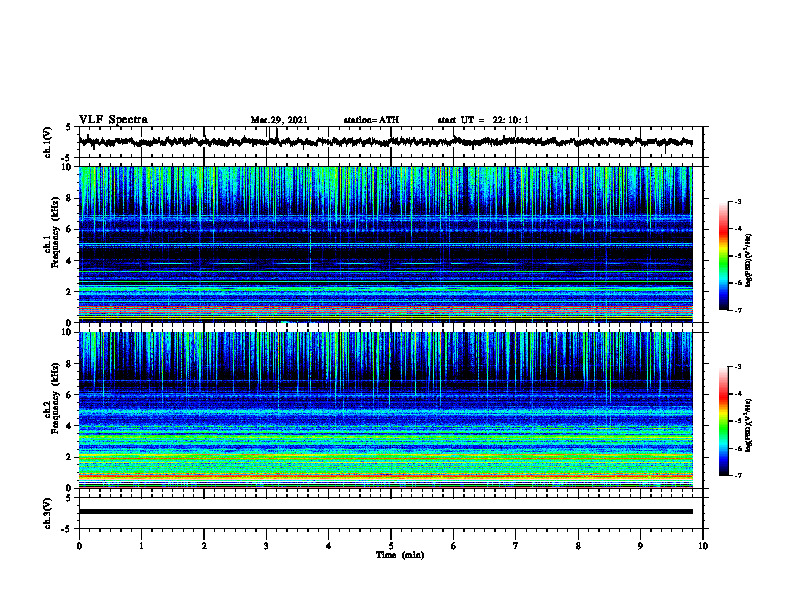This screenshot has width=792, height=612.
Task: Click the time axis tick label "10"
Action: 703,546
